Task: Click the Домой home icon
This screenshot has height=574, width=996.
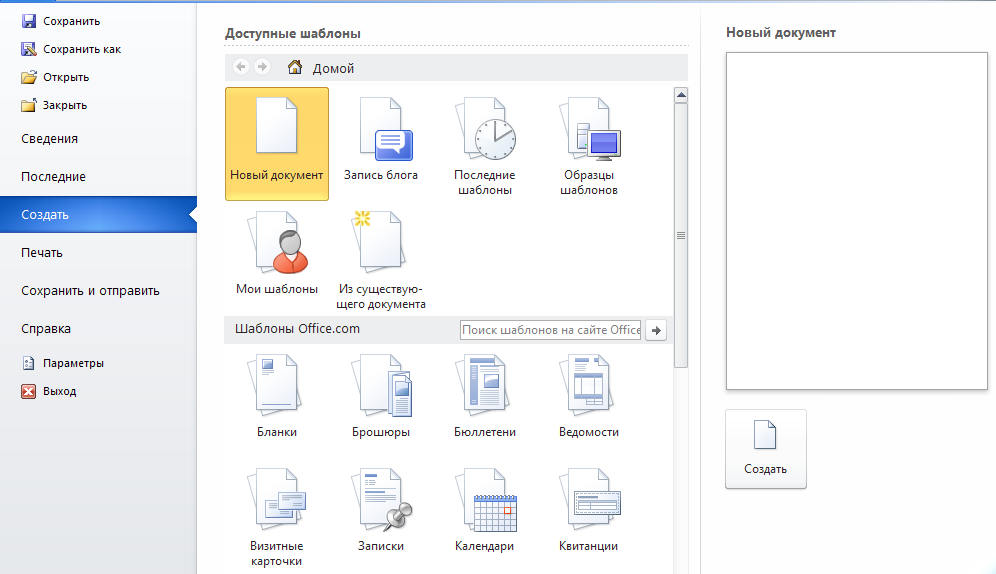Action: click(x=295, y=67)
